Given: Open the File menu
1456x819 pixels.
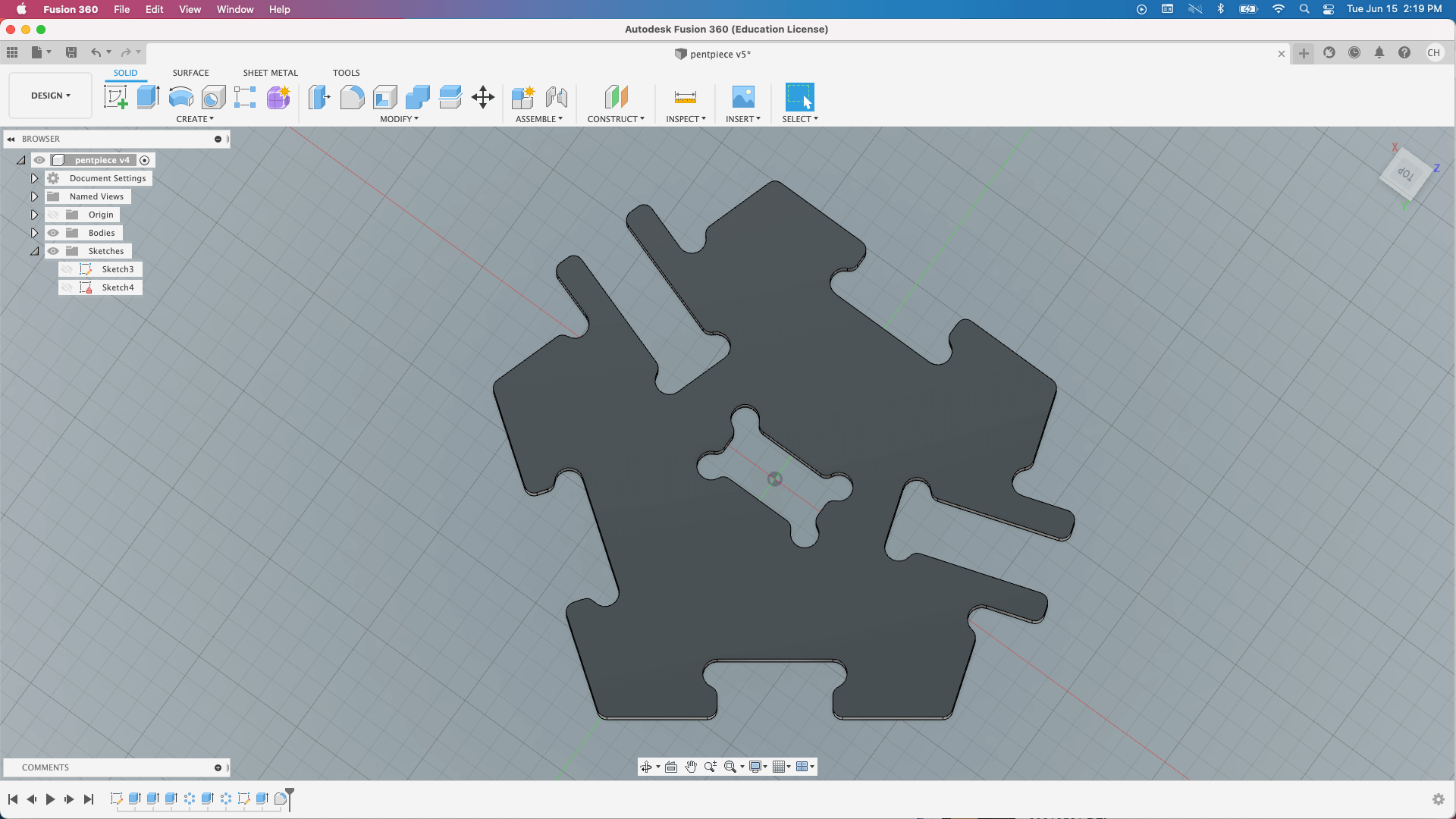Looking at the screenshot, I should (121, 9).
